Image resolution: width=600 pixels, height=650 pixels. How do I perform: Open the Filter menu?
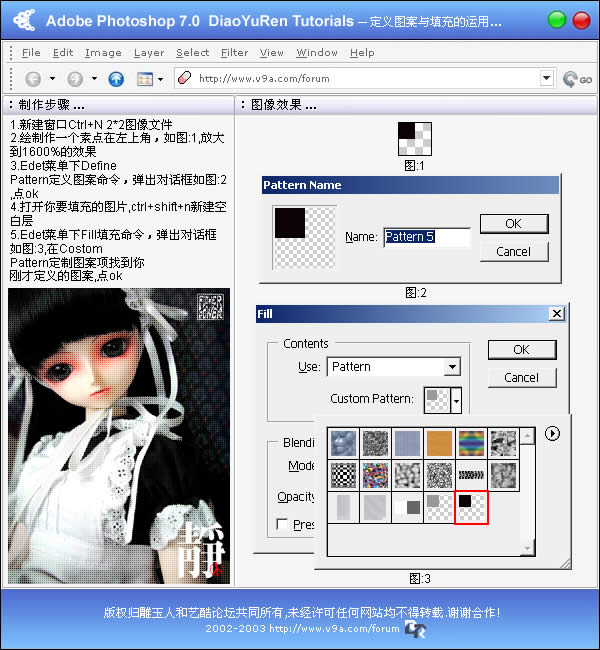click(234, 53)
